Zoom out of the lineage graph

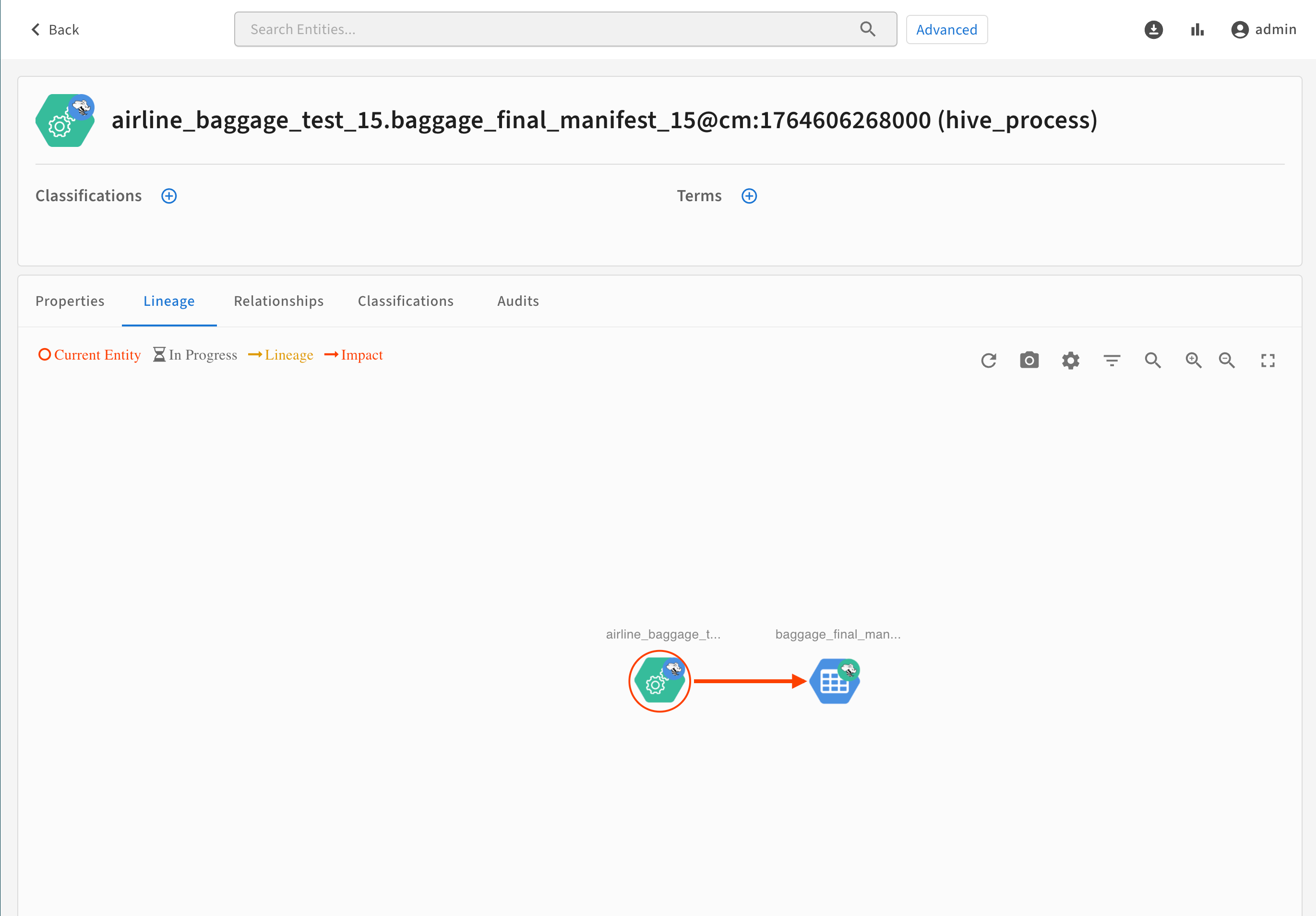1227,360
